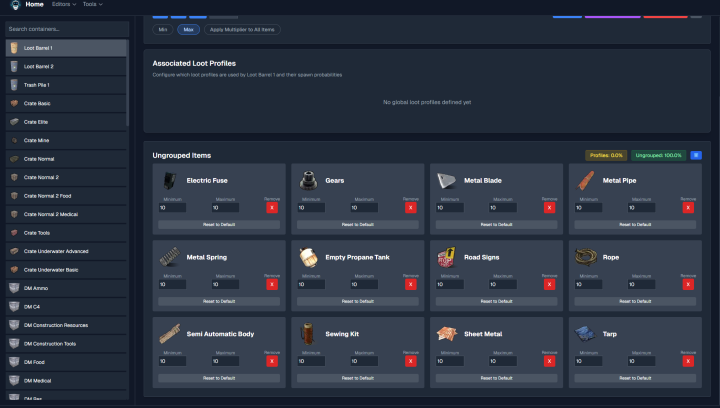Click the Gears item icon

(309, 180)
